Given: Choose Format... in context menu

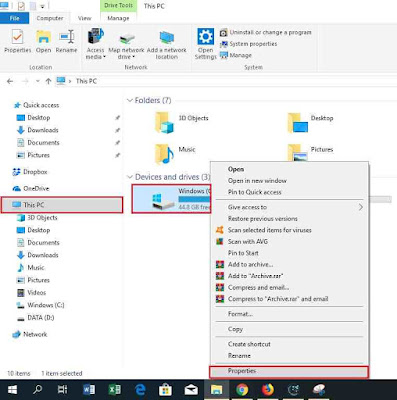Looking at the screenshot, I should pos(289,314).
